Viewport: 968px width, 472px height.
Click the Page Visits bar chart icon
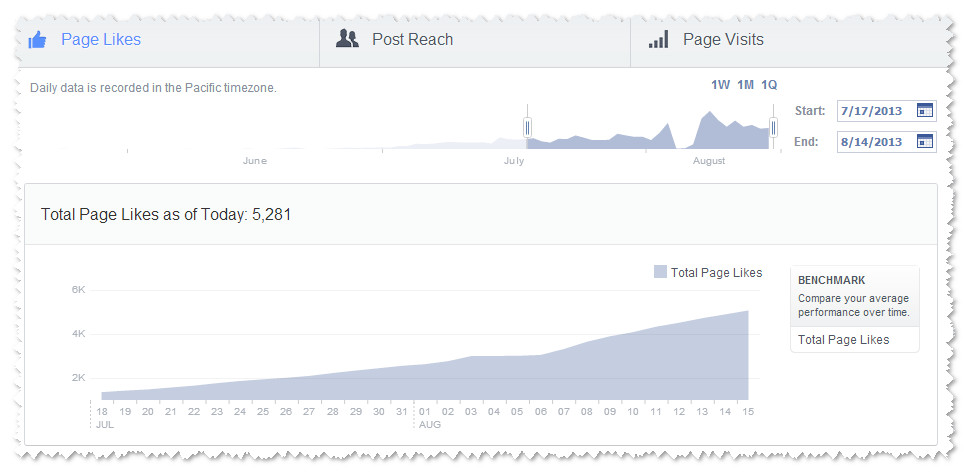click(x=658, y=40)
